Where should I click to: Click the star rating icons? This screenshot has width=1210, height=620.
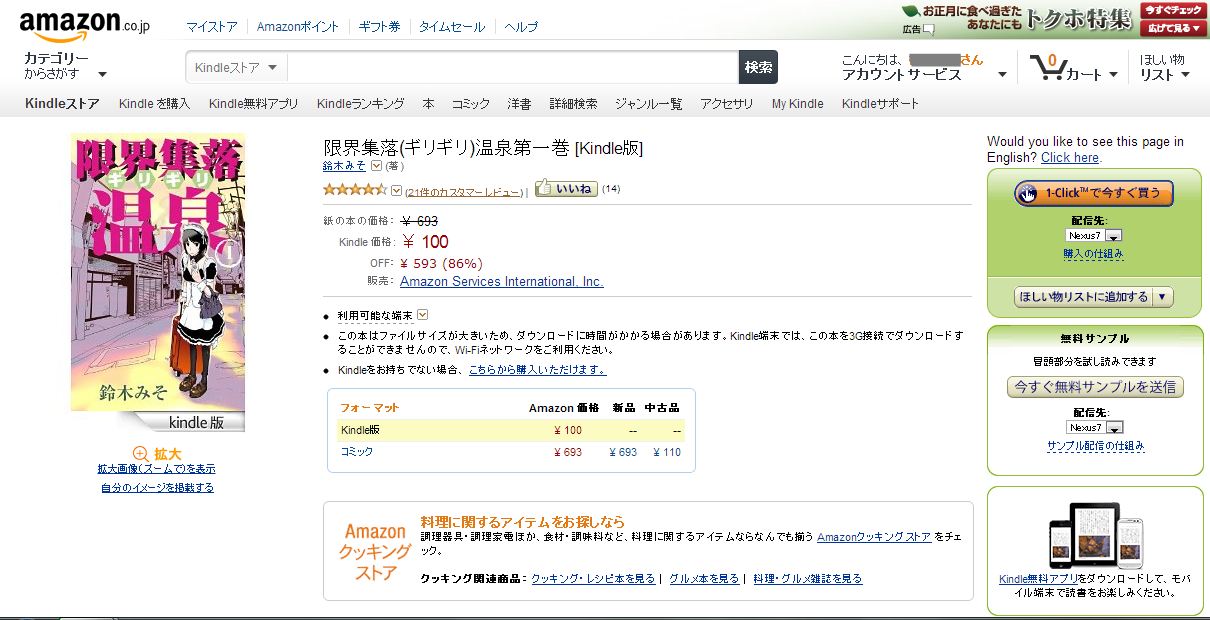(354, 189)
